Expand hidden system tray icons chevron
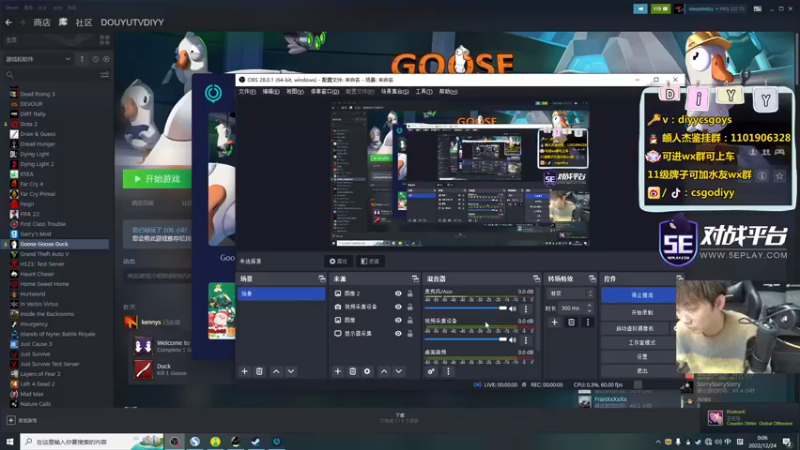Viewport: 800px width, 450px height. click(x=658, y=442)
